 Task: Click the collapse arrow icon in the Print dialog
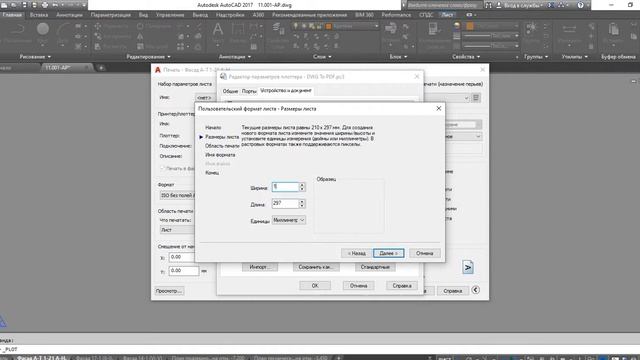(x=476, y=290)
